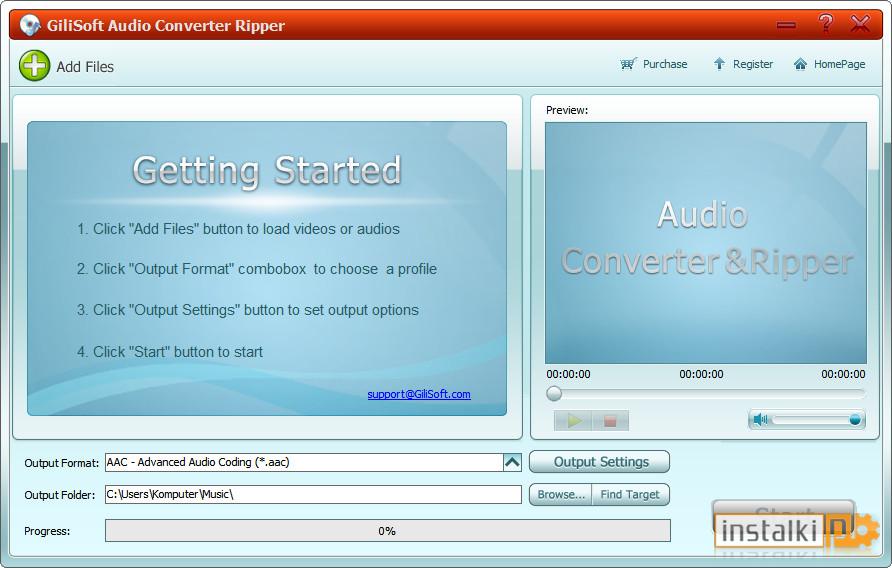Open the Purchase link with cart icon
Image resolution: width=892 pixels, height=568 pixels.
654,64
